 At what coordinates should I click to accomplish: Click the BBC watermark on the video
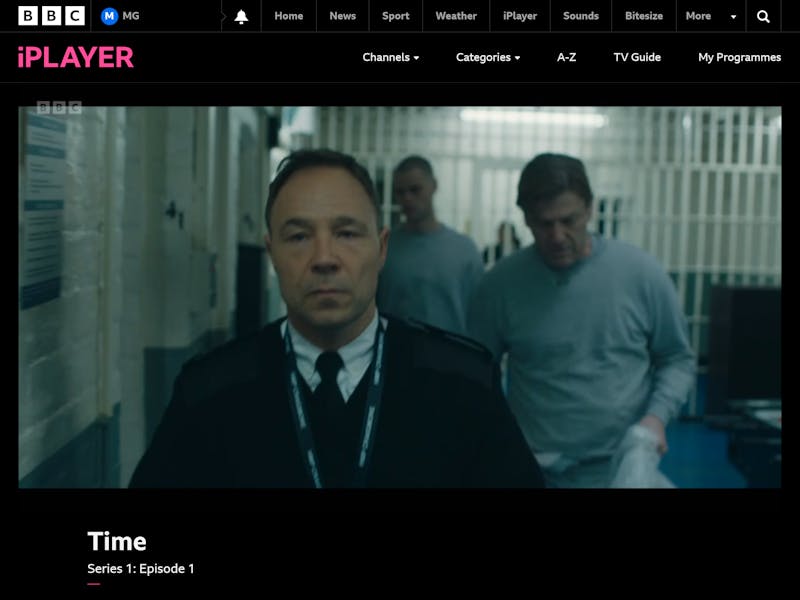click(59, 107)
